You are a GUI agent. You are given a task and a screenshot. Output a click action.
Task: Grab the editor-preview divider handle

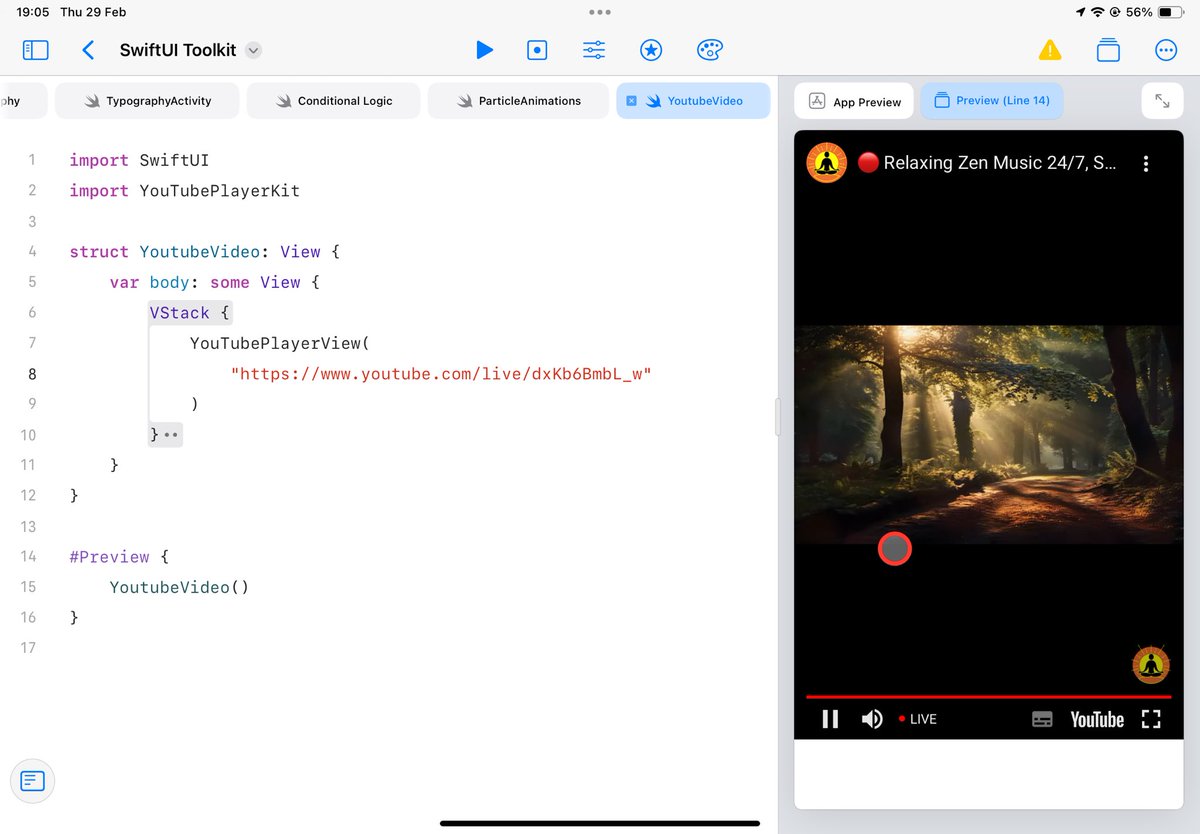pos(778,417)
